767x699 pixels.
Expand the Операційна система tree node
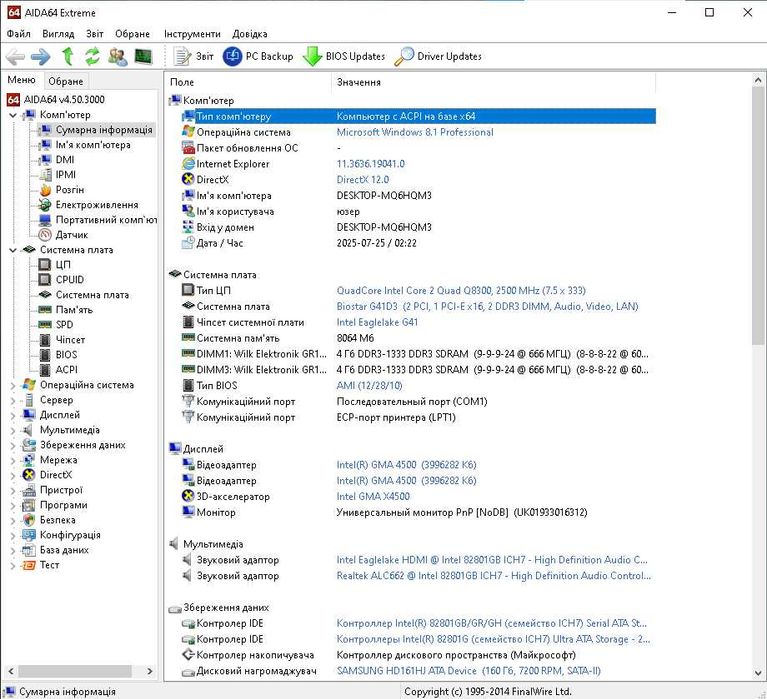(13, 385)
